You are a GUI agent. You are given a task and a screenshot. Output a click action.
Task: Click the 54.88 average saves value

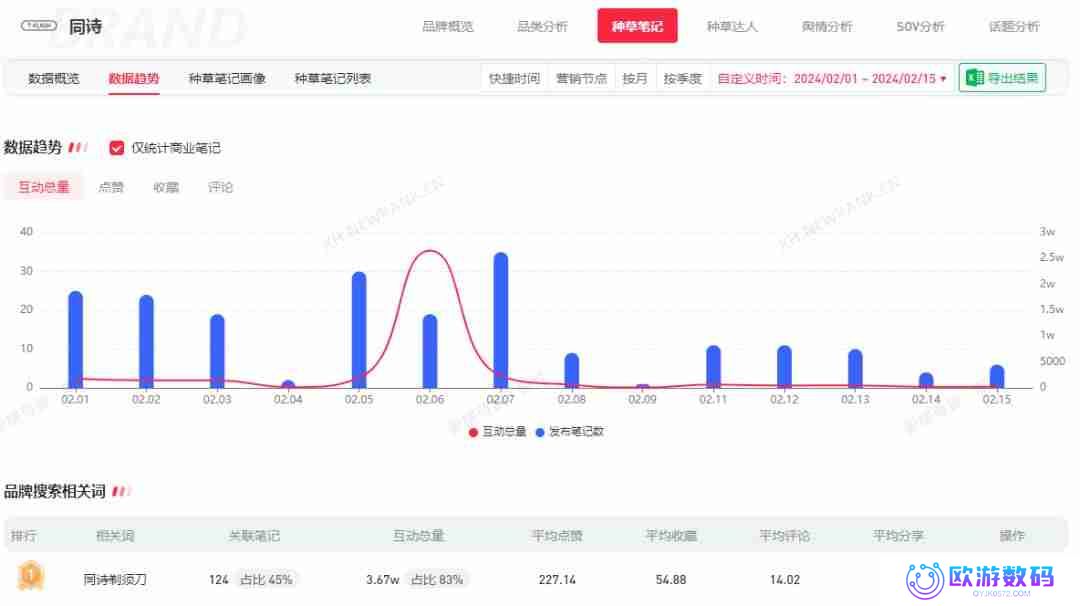pyautogui.click(x=671, y=580)
